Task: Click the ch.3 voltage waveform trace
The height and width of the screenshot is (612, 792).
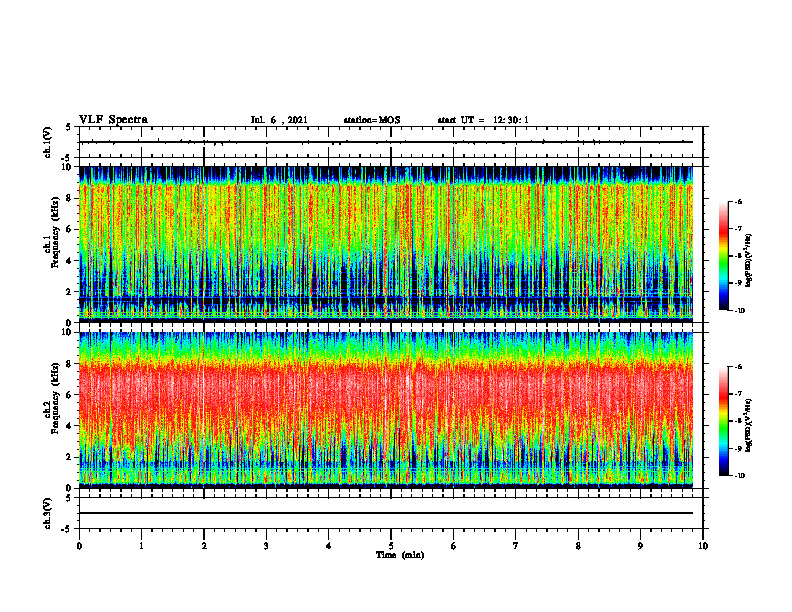Action: (x=386, y=513)
